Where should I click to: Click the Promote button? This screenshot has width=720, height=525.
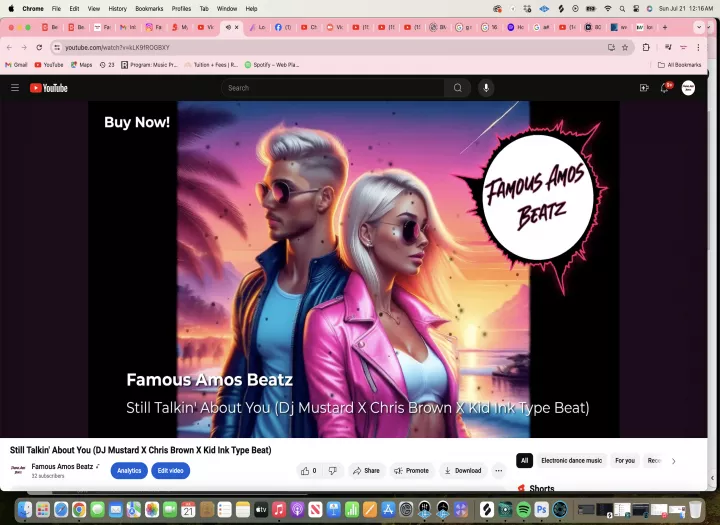tap(411, 470)
